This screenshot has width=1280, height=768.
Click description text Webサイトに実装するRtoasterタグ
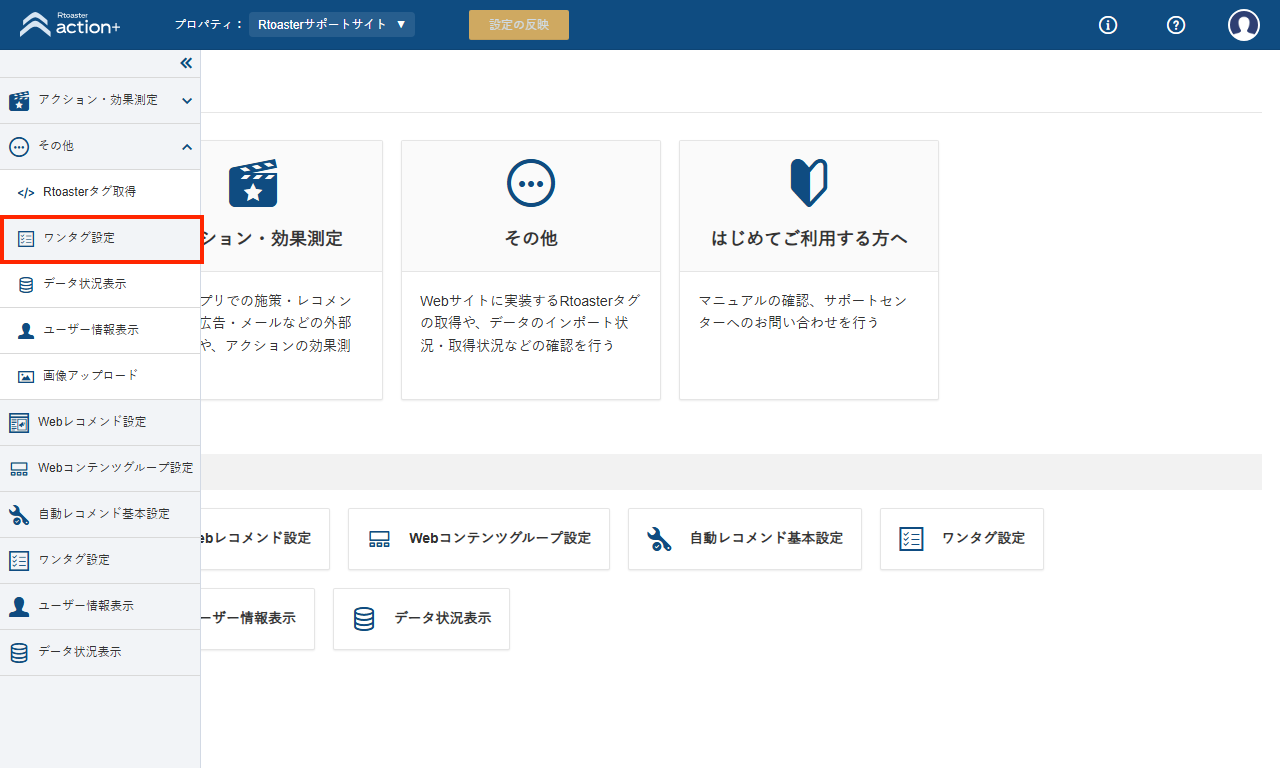click(530, 300)
